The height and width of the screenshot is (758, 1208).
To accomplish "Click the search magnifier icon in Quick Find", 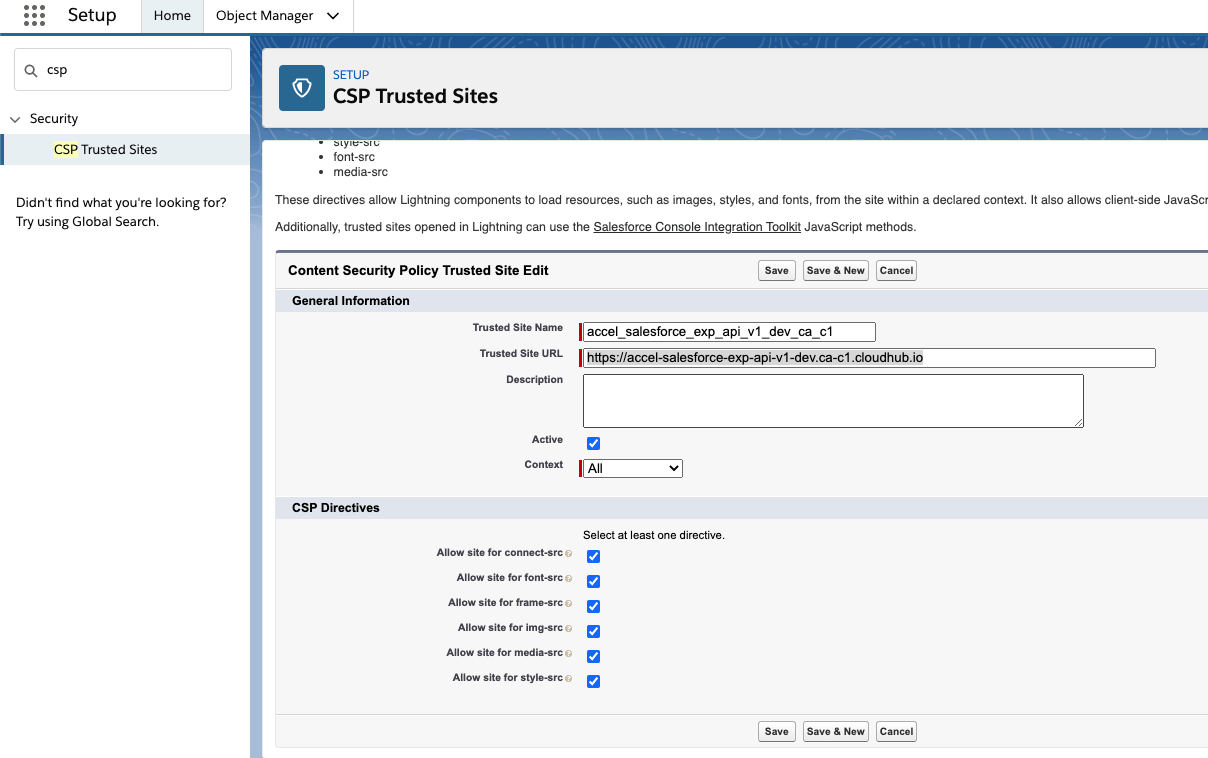I will point(33,70).
